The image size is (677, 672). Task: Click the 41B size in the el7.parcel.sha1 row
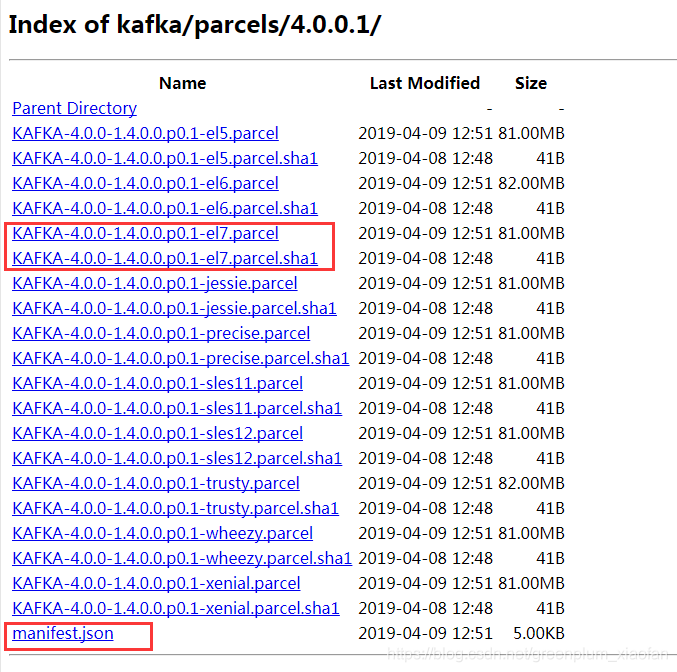coord(550,259)
